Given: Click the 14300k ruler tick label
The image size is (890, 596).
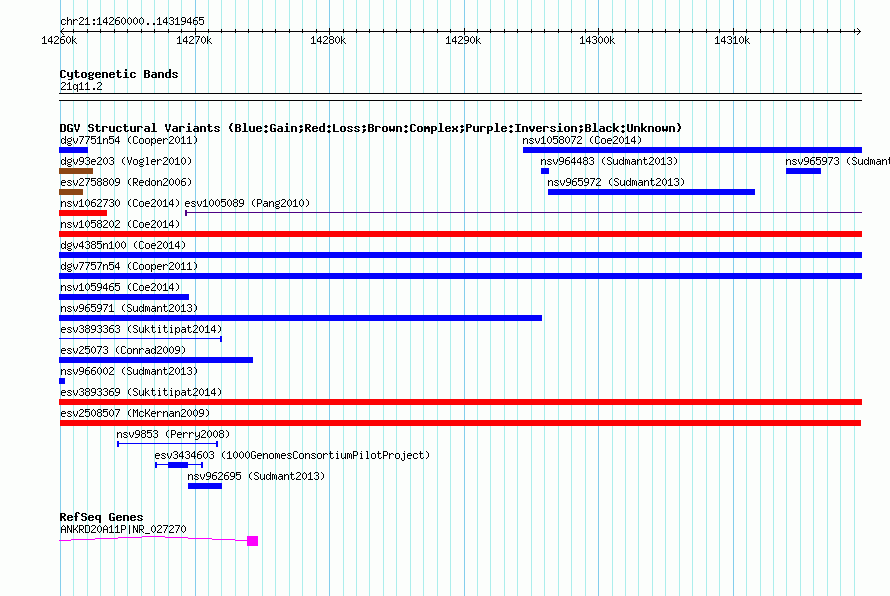Looking at the screenshot, I should (x=597, y=40).
